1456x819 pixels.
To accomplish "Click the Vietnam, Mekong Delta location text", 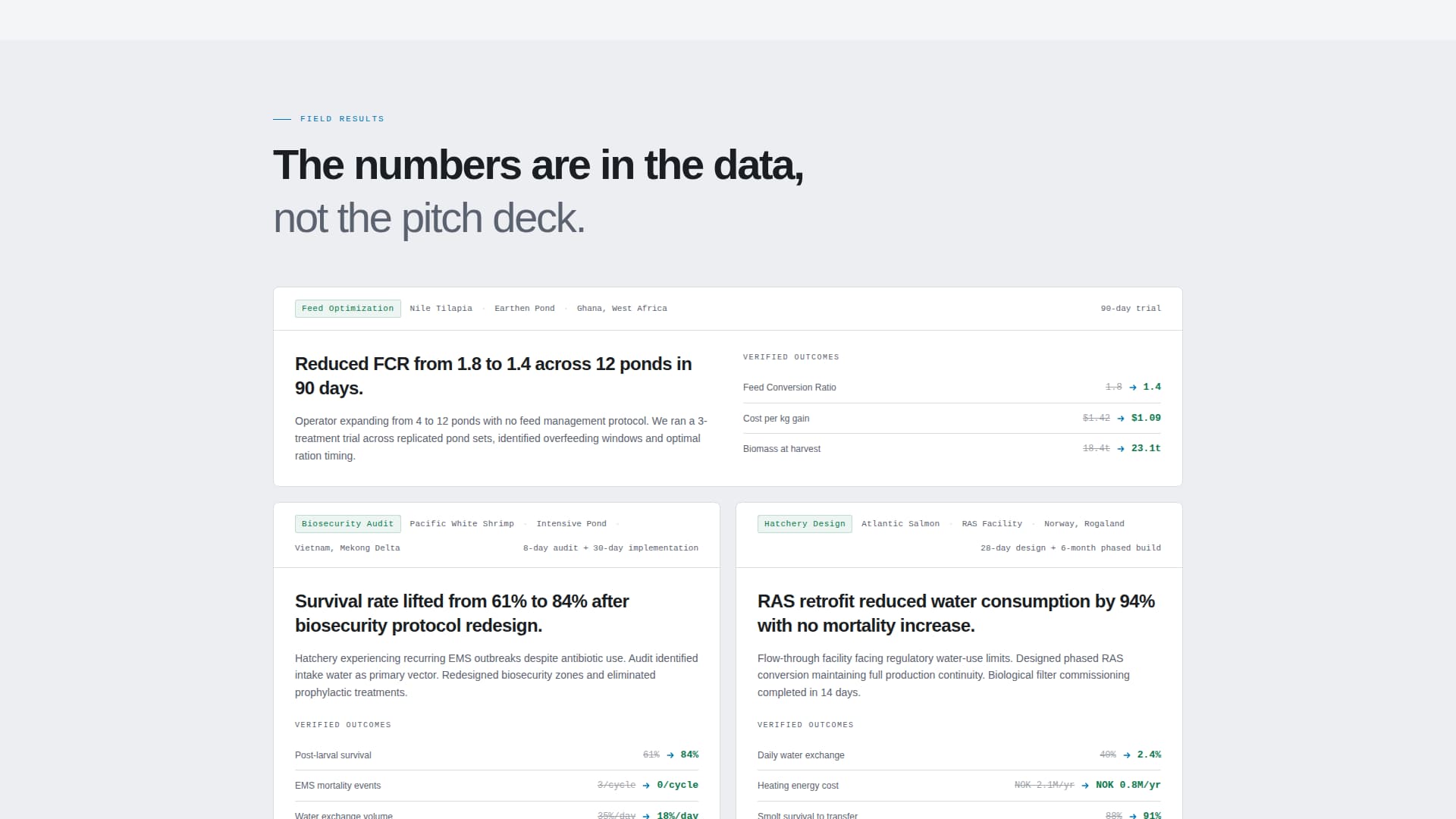I will [347, 548].
